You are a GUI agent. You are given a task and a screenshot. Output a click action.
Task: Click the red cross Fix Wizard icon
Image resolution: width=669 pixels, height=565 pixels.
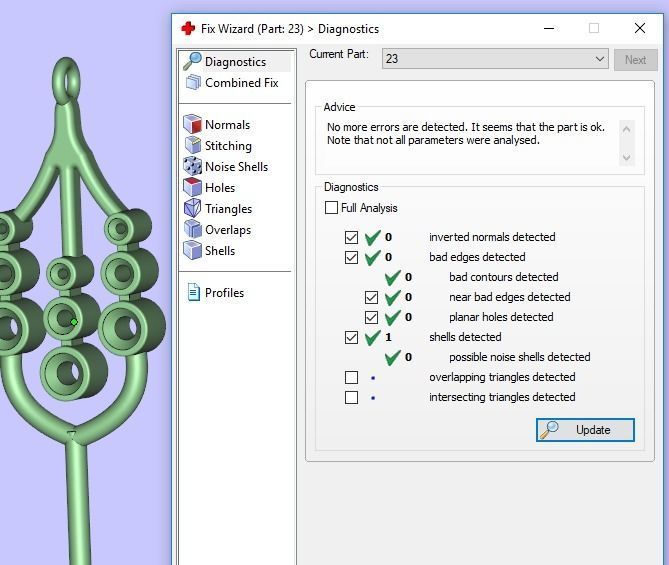188,29
